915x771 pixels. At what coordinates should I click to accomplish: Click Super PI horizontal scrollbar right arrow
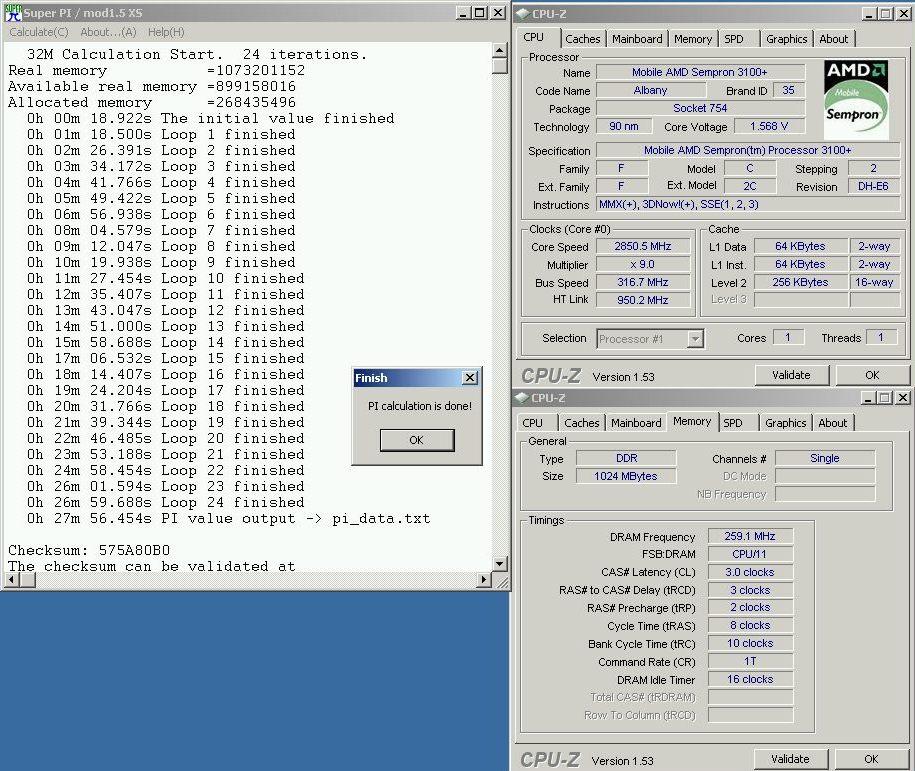click(x=483, y=580)
